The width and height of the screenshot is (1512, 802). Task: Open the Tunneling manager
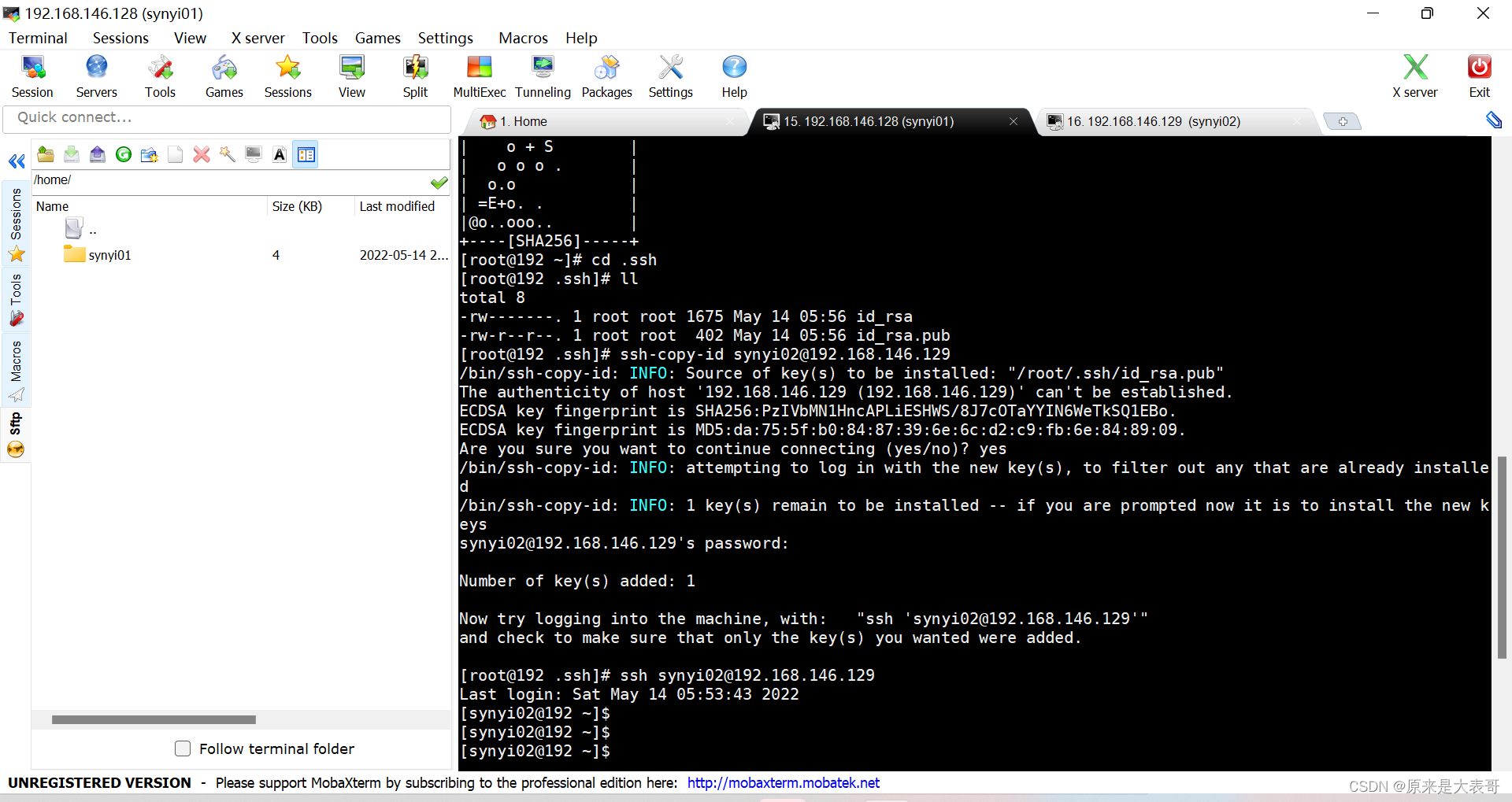[543, 76]
